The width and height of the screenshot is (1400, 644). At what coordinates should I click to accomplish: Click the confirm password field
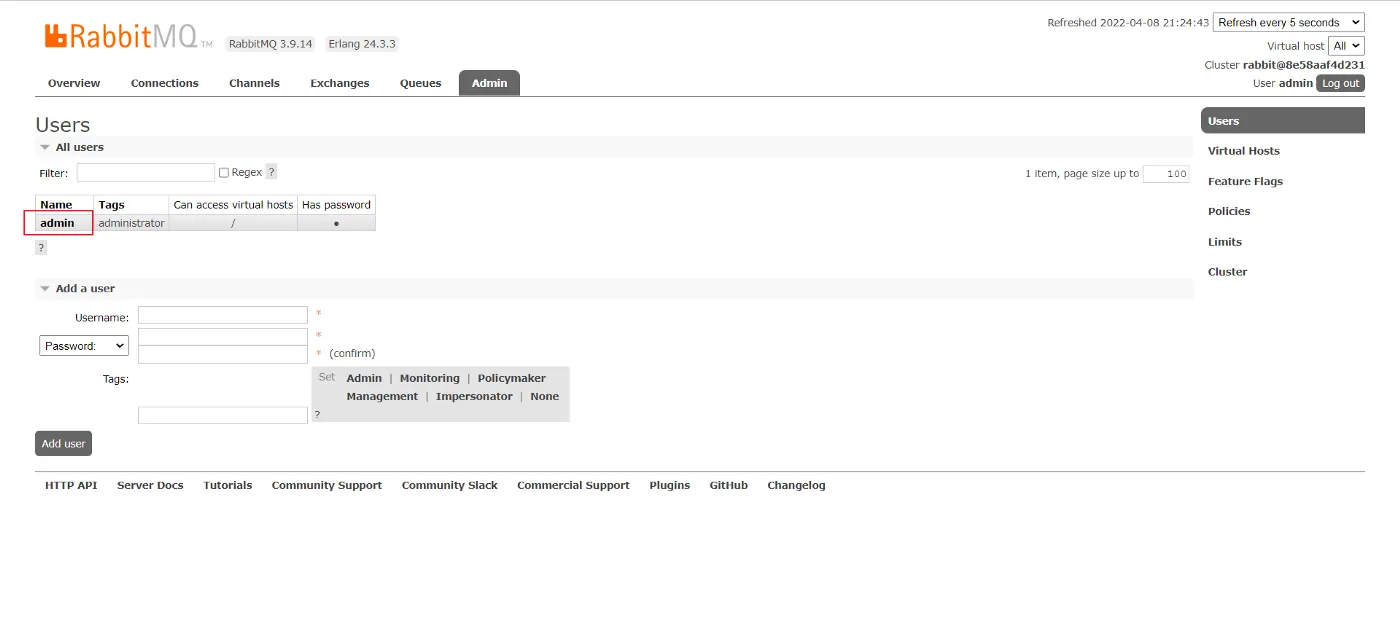pyautogui.click(x=223, y=355)
